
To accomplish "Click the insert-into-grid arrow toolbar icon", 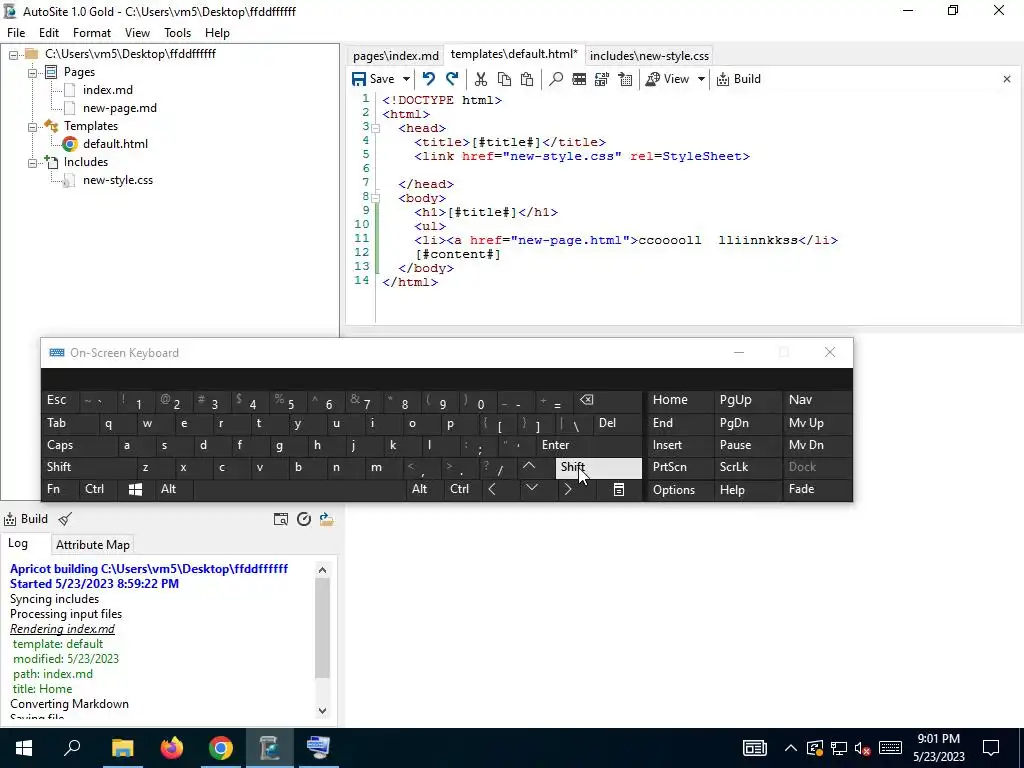I will click(x=625, y=79).
